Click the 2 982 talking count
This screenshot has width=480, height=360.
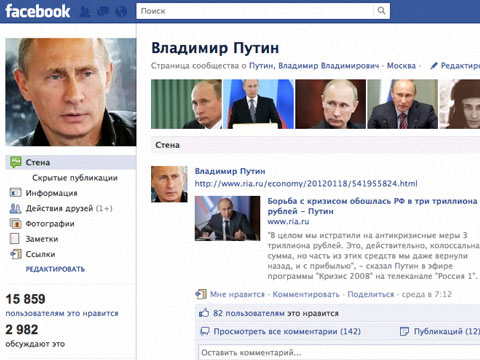click(22, 330)
